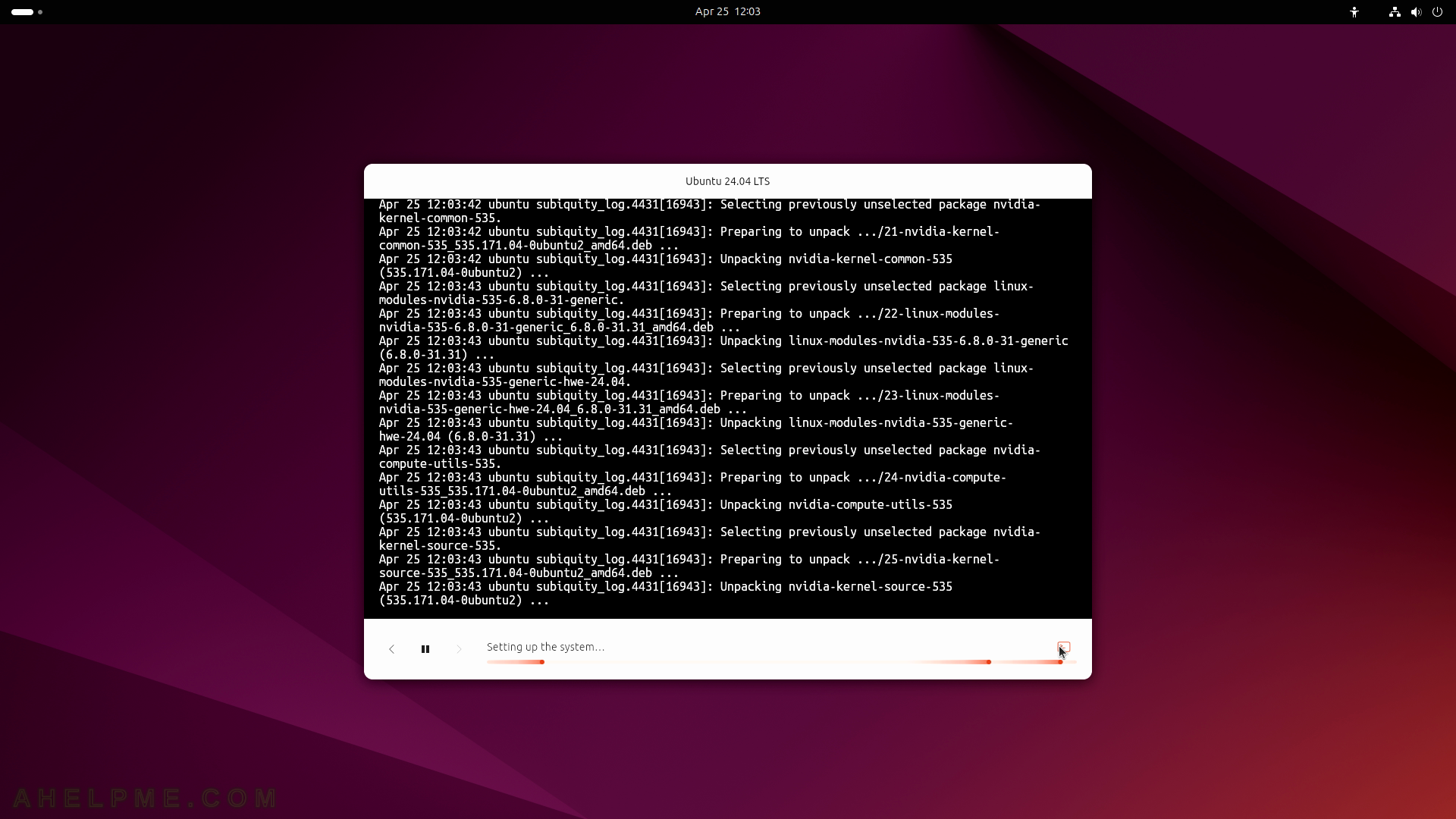Click log text 'hwe-24.04 (6.8.0-31.31) ...'
1456x819 pixels.
tap(471, 437)
